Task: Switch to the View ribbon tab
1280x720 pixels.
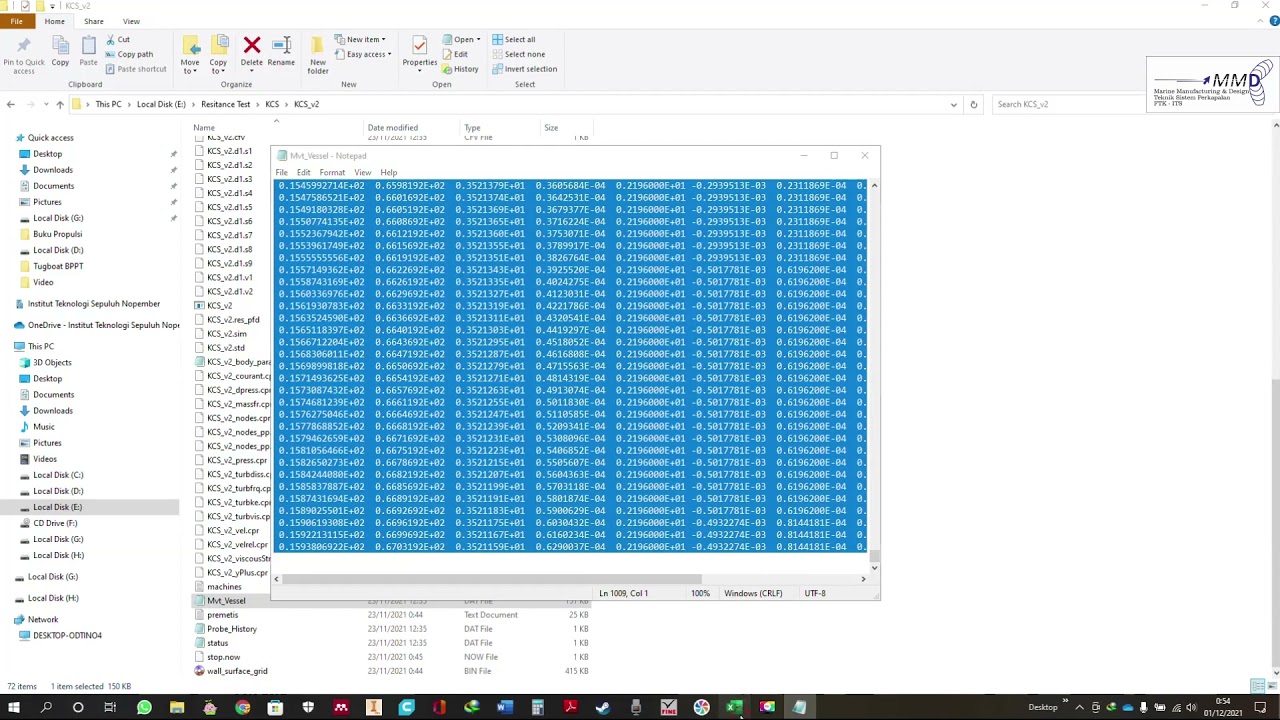Action: (x=131, y=21)
